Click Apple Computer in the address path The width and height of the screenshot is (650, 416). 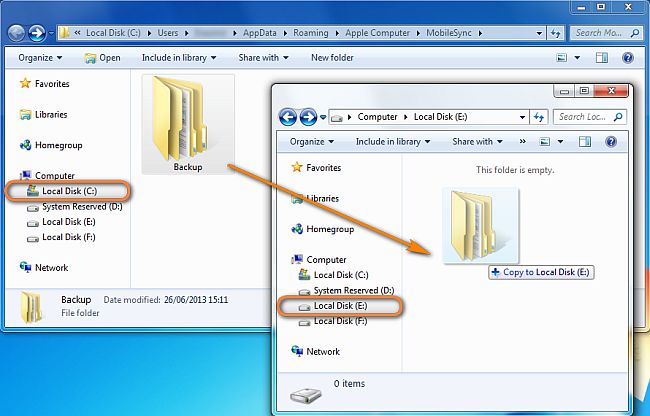point(377,33)
